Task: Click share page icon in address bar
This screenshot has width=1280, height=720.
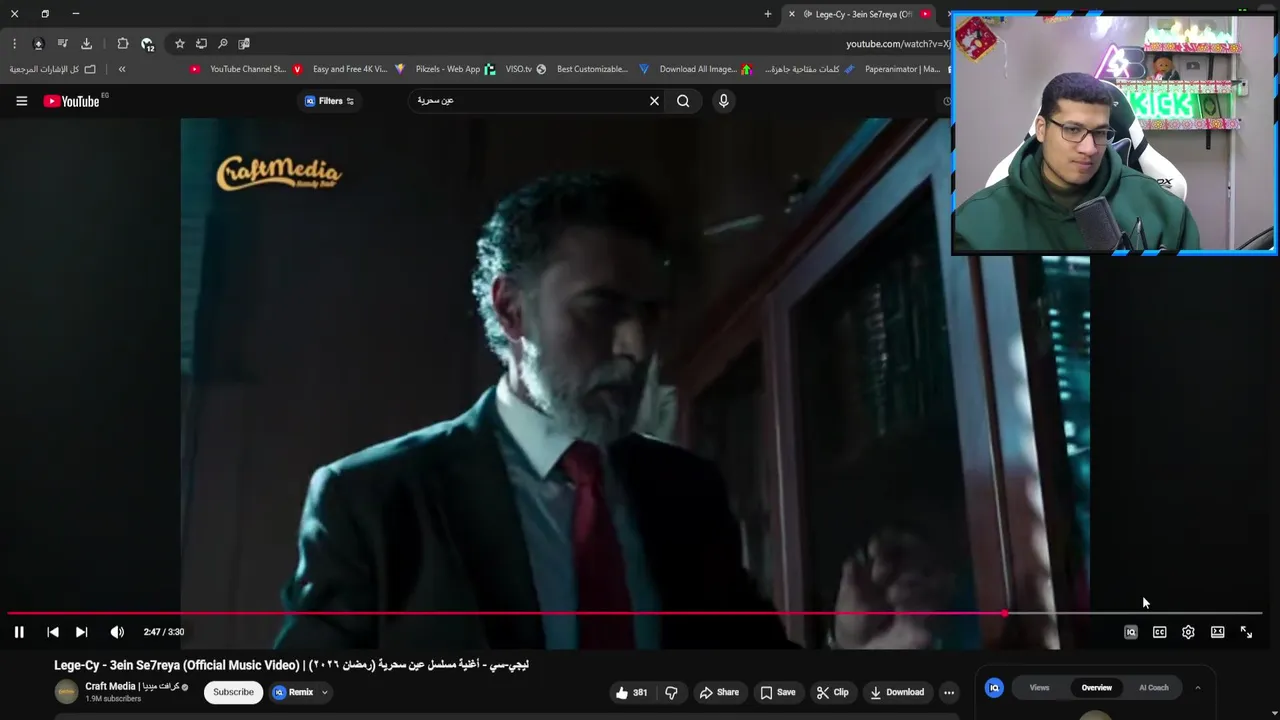Action: [x=201, y=44]
